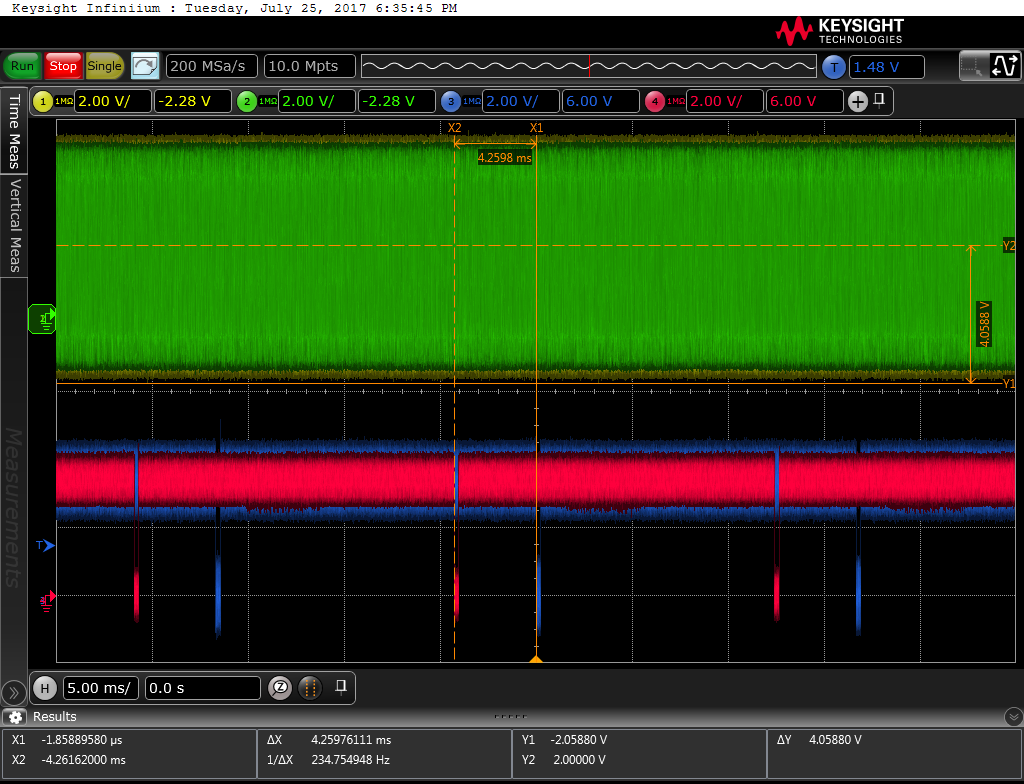Toggle channel 3 blue button
The height and width of the screenshot is (784, 1024).
point(451,101)
